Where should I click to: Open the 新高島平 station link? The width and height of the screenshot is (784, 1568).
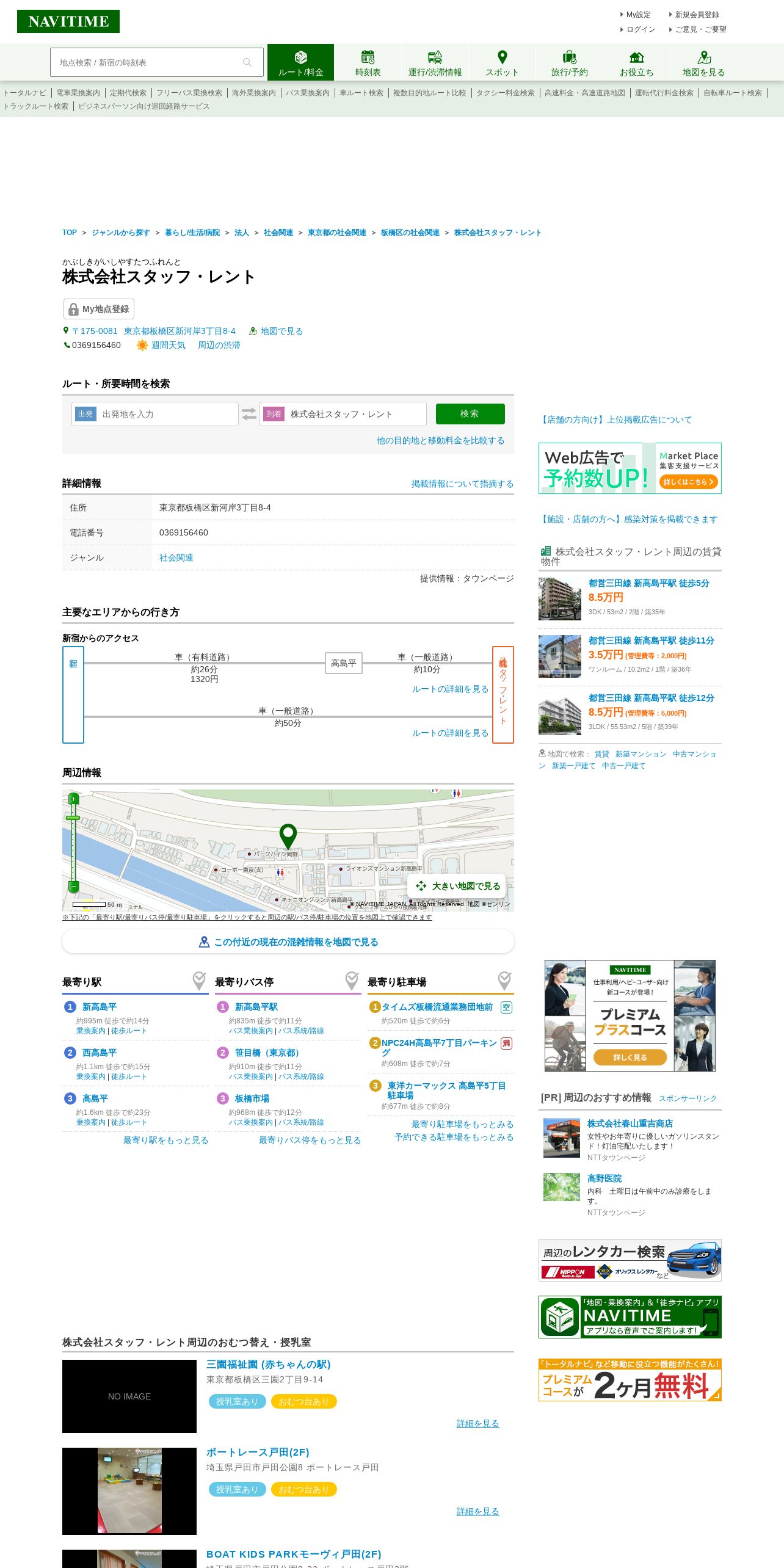[100, 1007]
